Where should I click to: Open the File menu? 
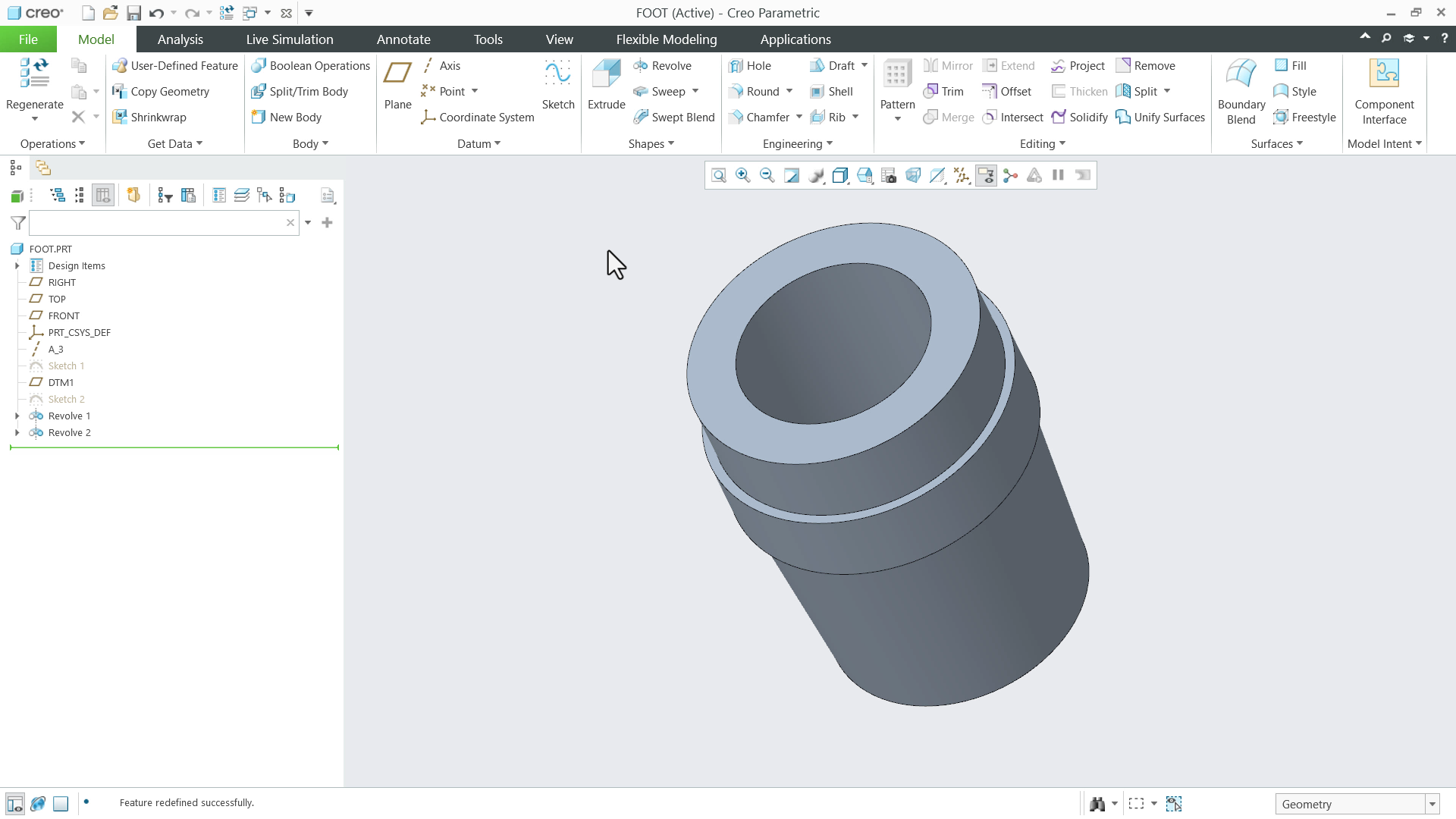27,39
